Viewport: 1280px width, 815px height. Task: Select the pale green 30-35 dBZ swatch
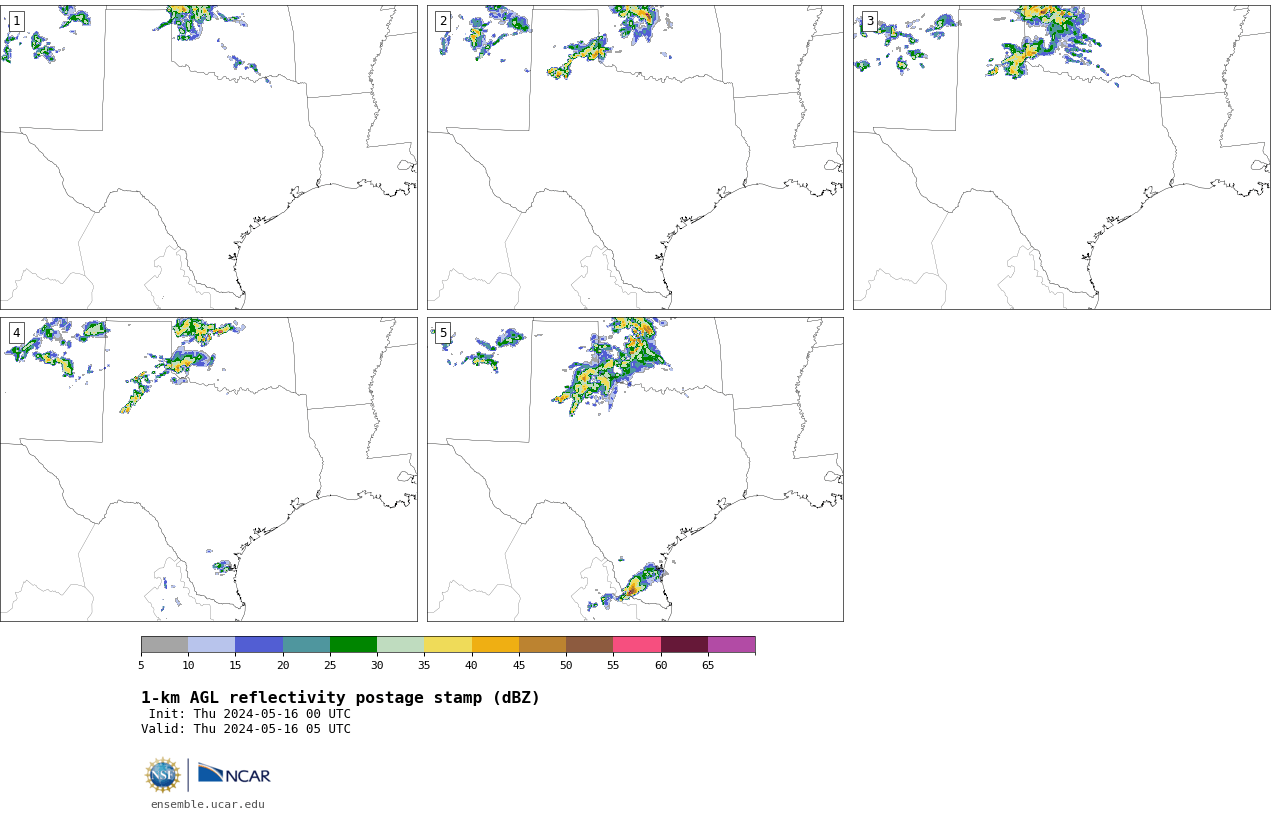(x=401, y=645)
